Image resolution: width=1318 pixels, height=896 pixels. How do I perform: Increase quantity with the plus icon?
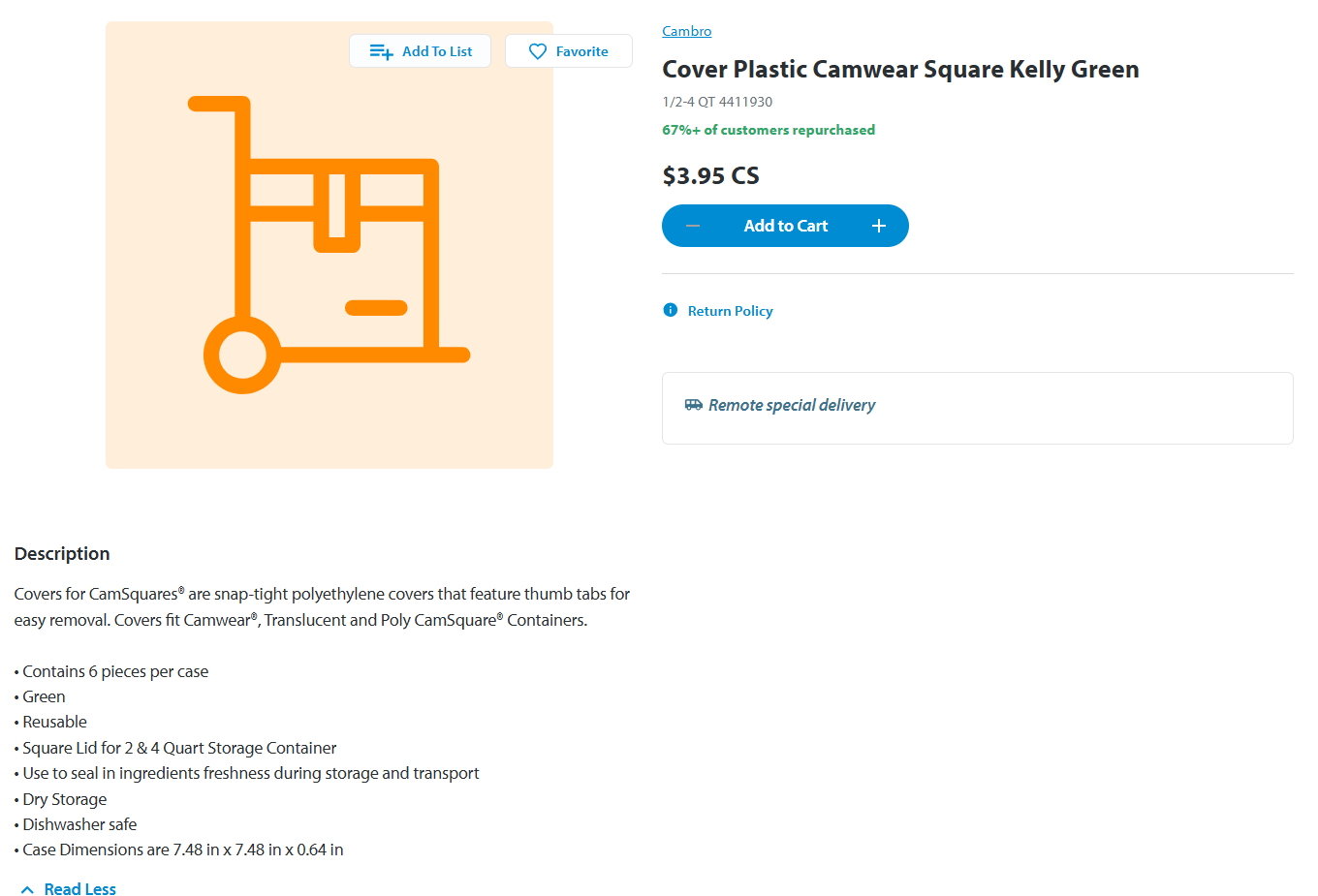(878, 226)
